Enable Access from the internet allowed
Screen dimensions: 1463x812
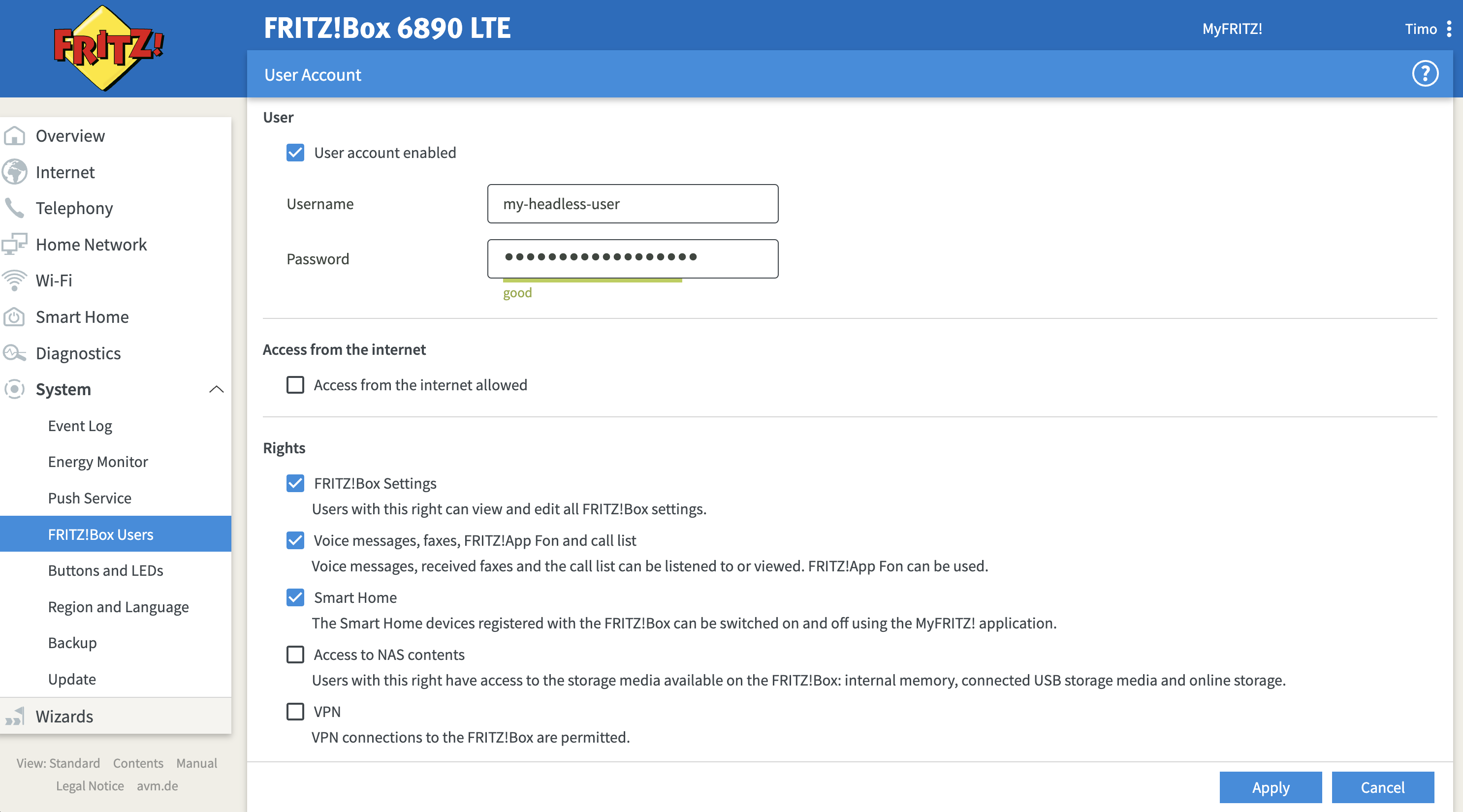tap(295, 385)
